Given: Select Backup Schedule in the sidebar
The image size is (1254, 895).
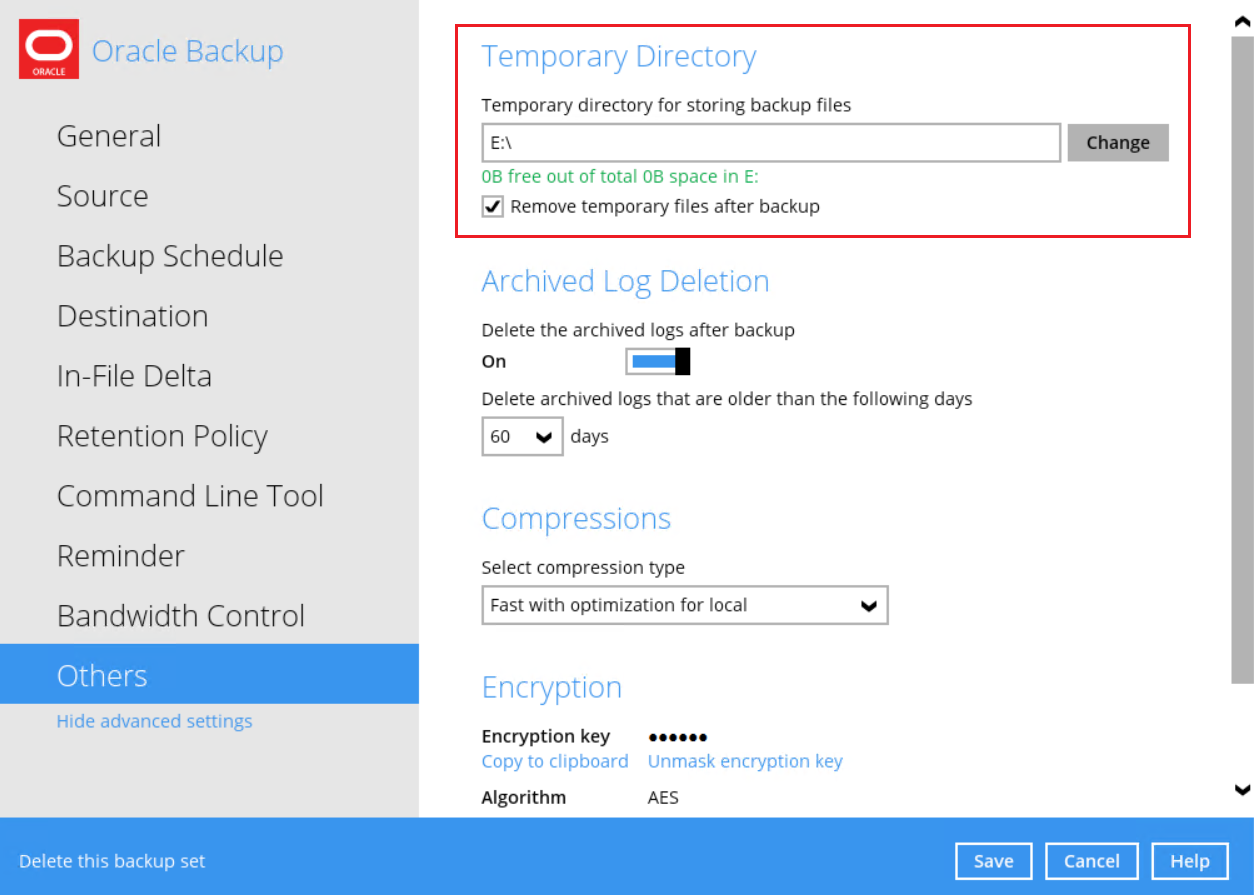Looking at the screenshot, I should point(170,256).
